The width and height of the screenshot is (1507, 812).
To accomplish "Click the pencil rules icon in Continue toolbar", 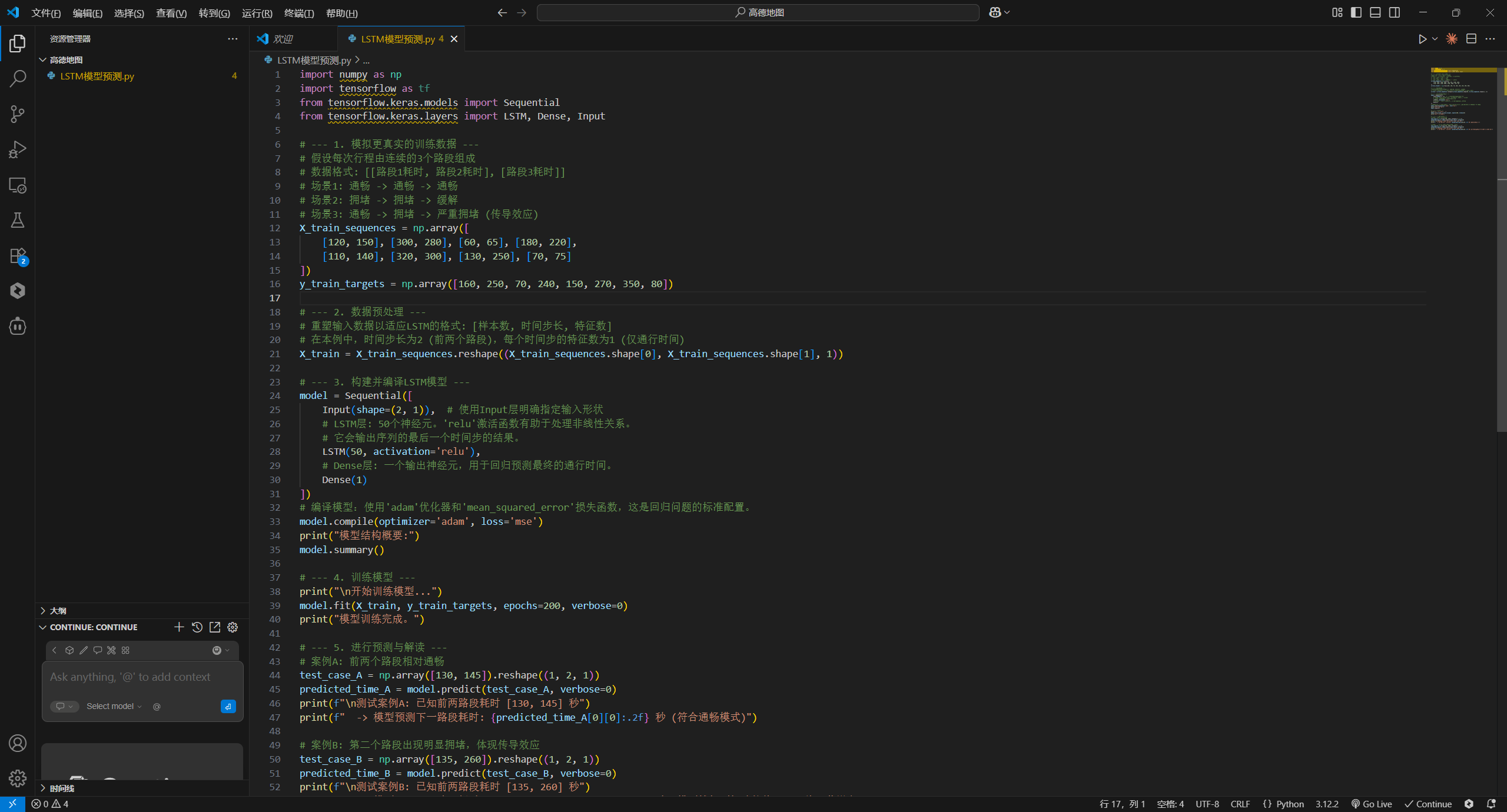I will pos(84,650).
